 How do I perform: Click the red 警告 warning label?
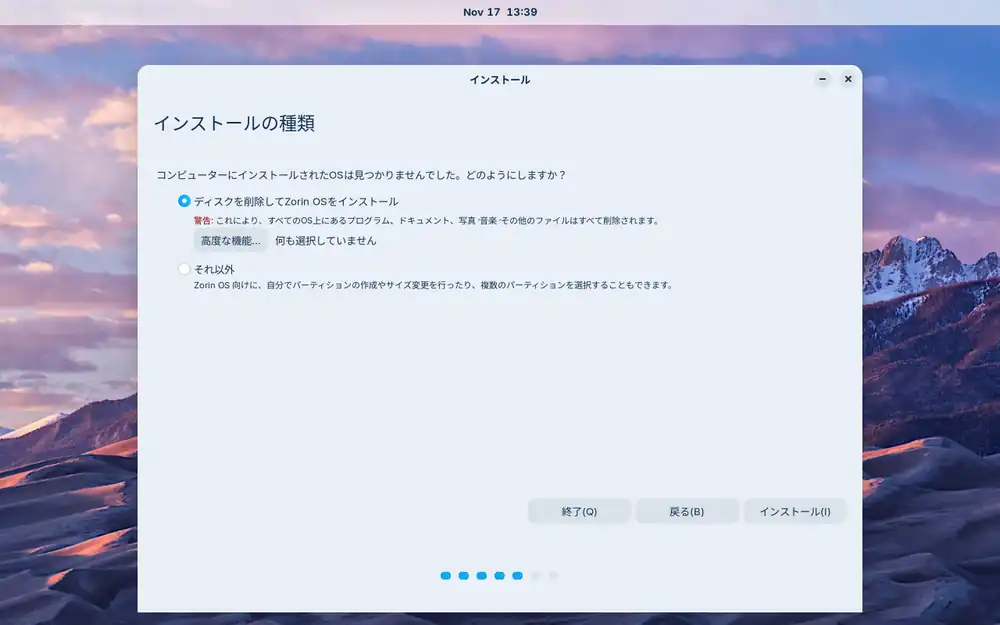click(x=203, y=221)
